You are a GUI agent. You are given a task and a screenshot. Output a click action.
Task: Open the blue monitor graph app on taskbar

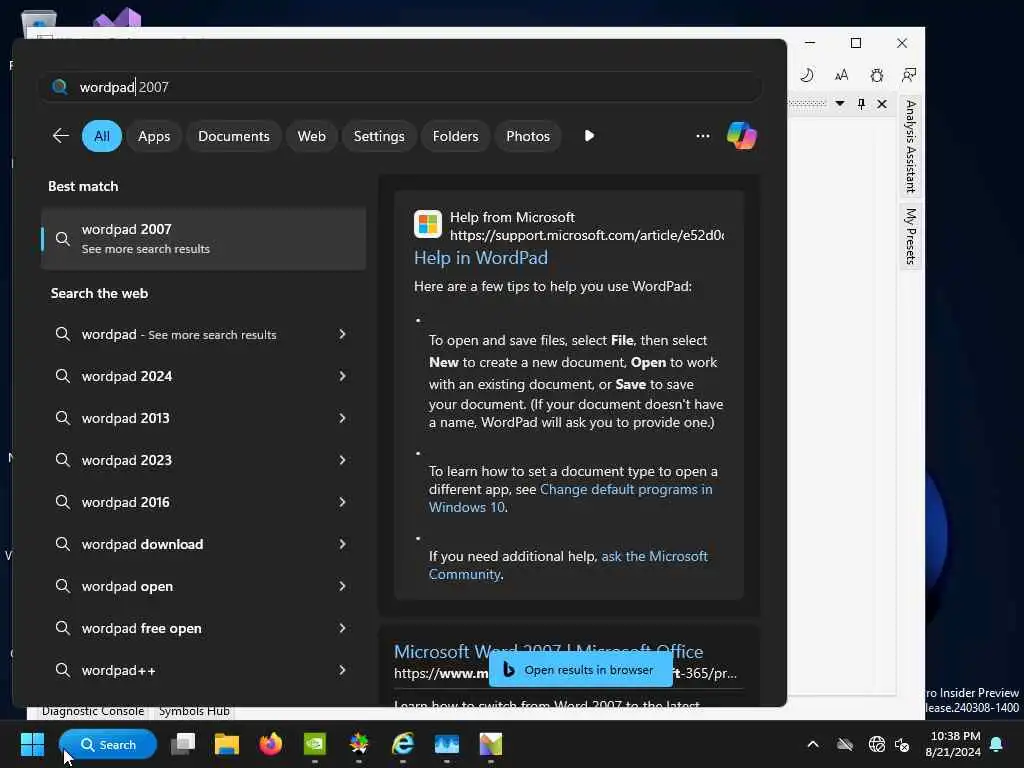tap(447, 744)
